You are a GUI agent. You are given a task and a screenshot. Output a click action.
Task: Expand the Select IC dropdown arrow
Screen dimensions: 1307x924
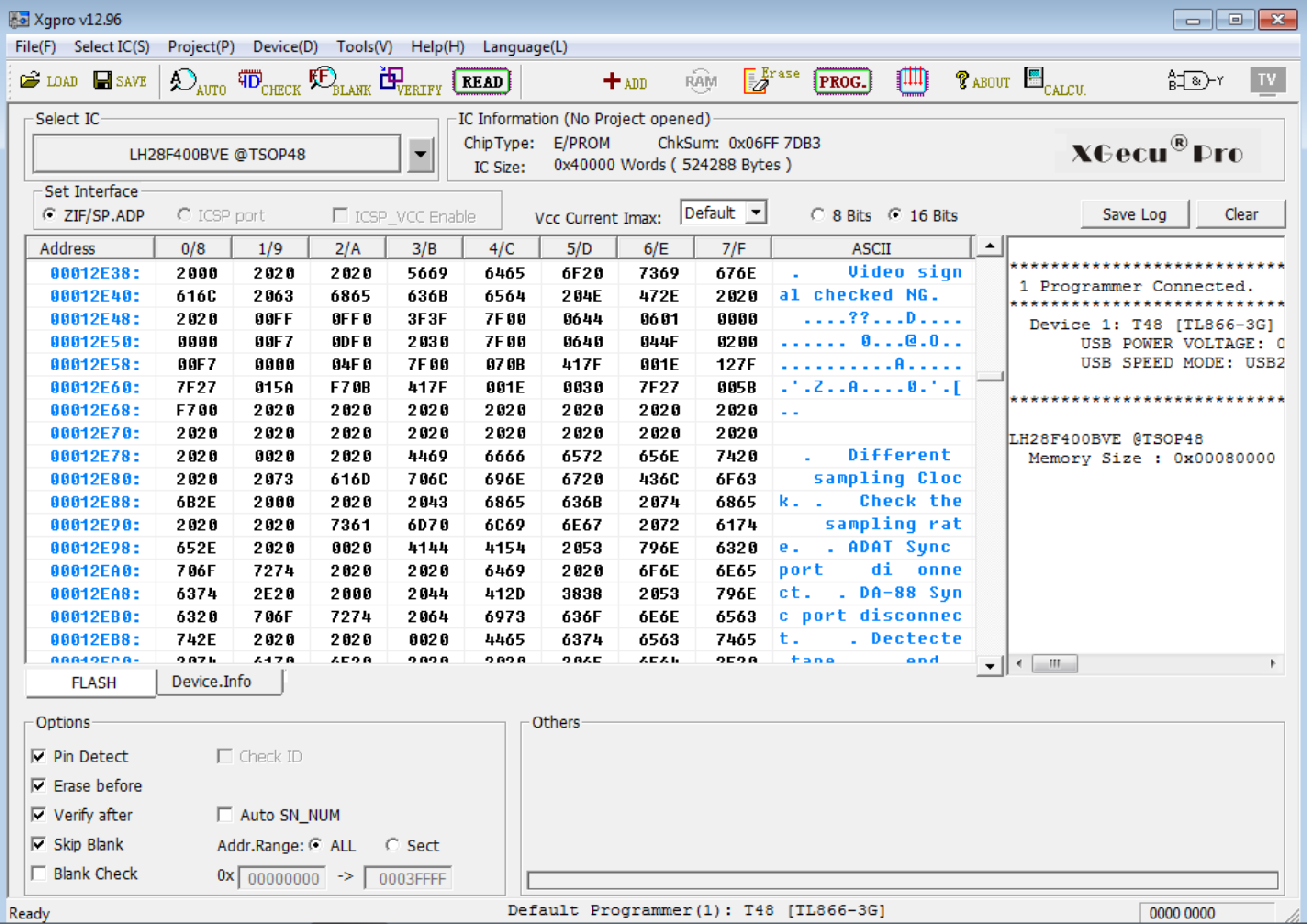click(x=420, y=154)
